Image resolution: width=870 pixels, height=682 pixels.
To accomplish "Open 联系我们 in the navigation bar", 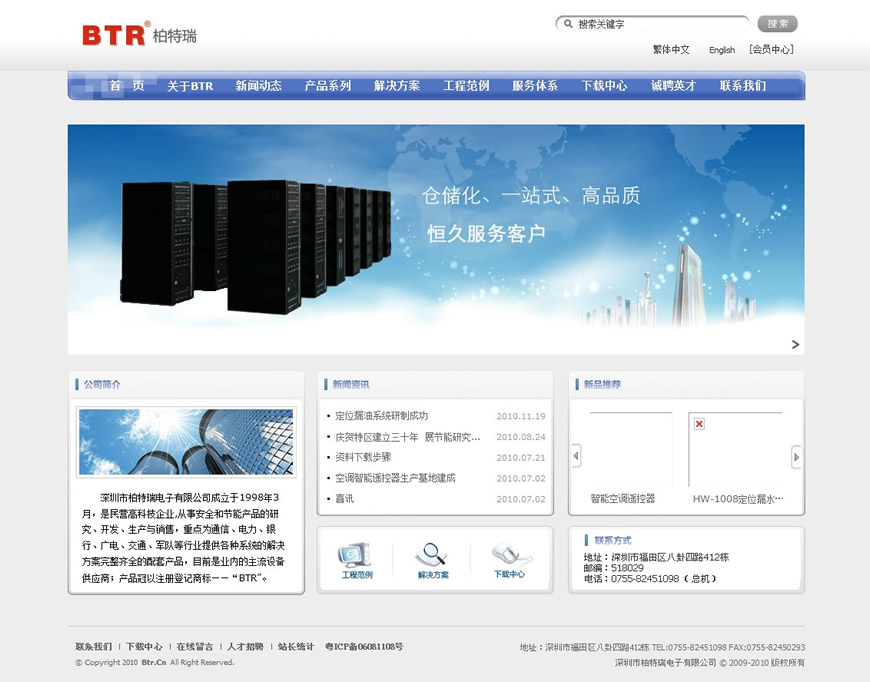I will [x=743, y=85].
